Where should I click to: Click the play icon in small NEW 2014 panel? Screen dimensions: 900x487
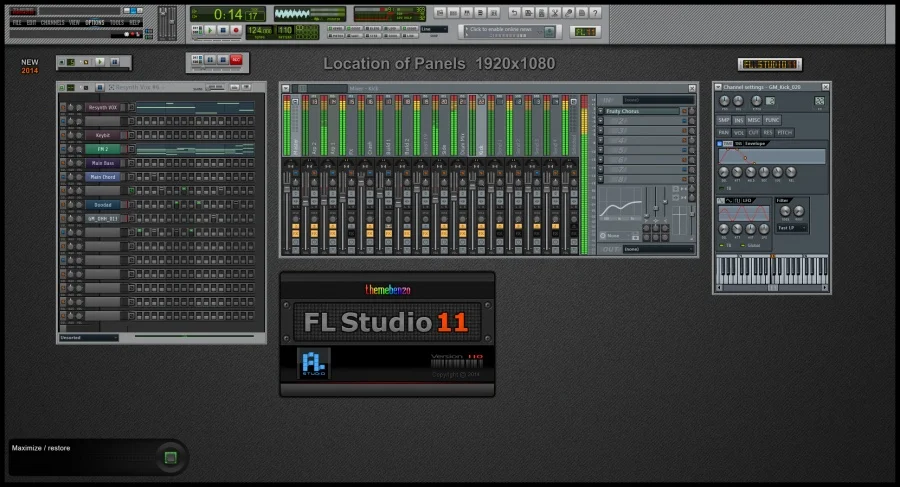100,62
